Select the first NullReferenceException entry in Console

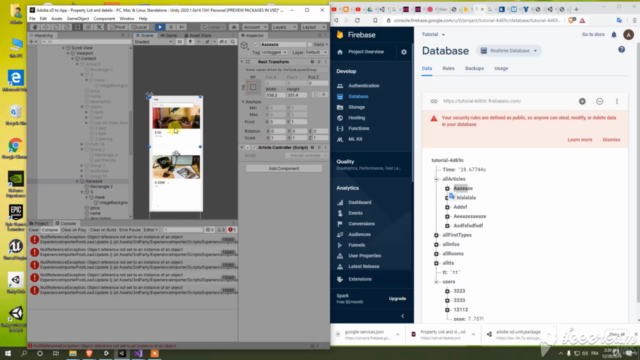[133, 240]
